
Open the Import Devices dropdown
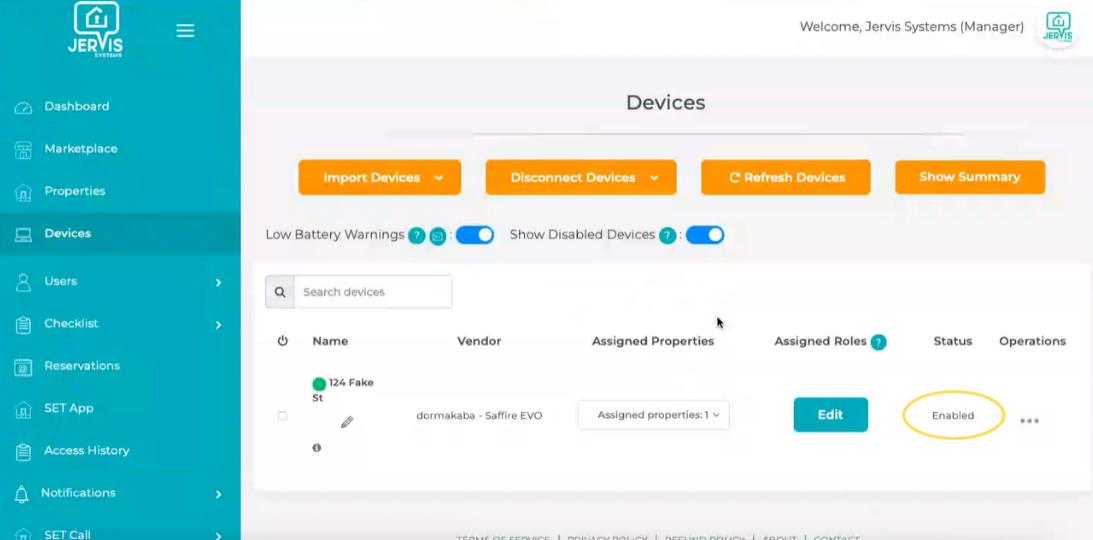380,178
